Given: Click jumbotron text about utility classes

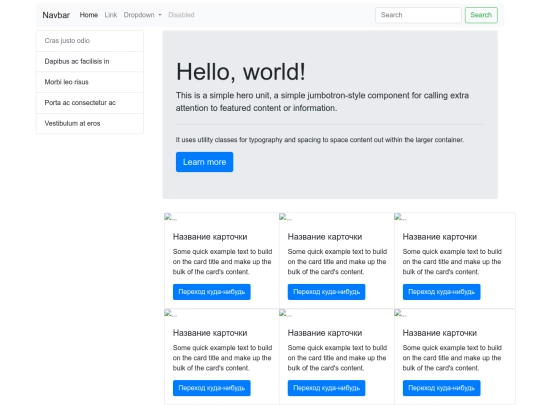Looking at the screenshot, I should pyautogui.click(x=320, y=140).
